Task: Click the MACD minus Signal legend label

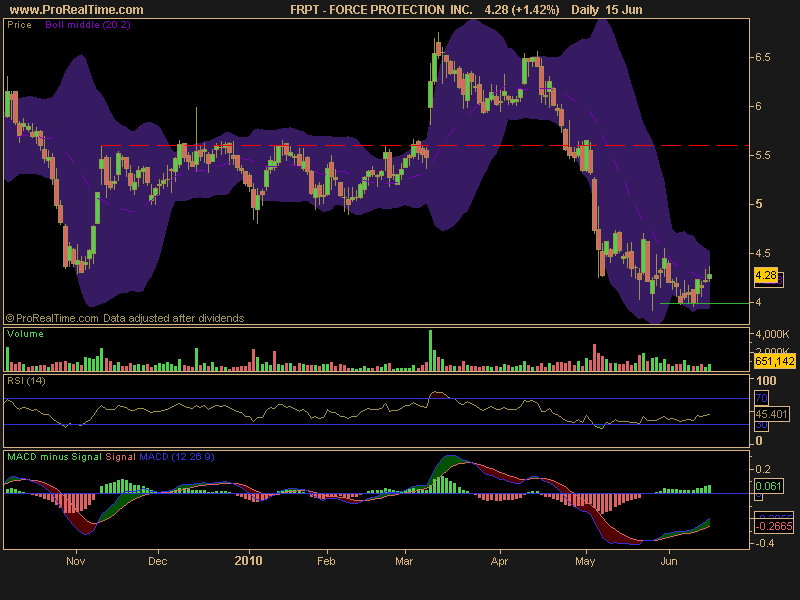Action: 54,457
